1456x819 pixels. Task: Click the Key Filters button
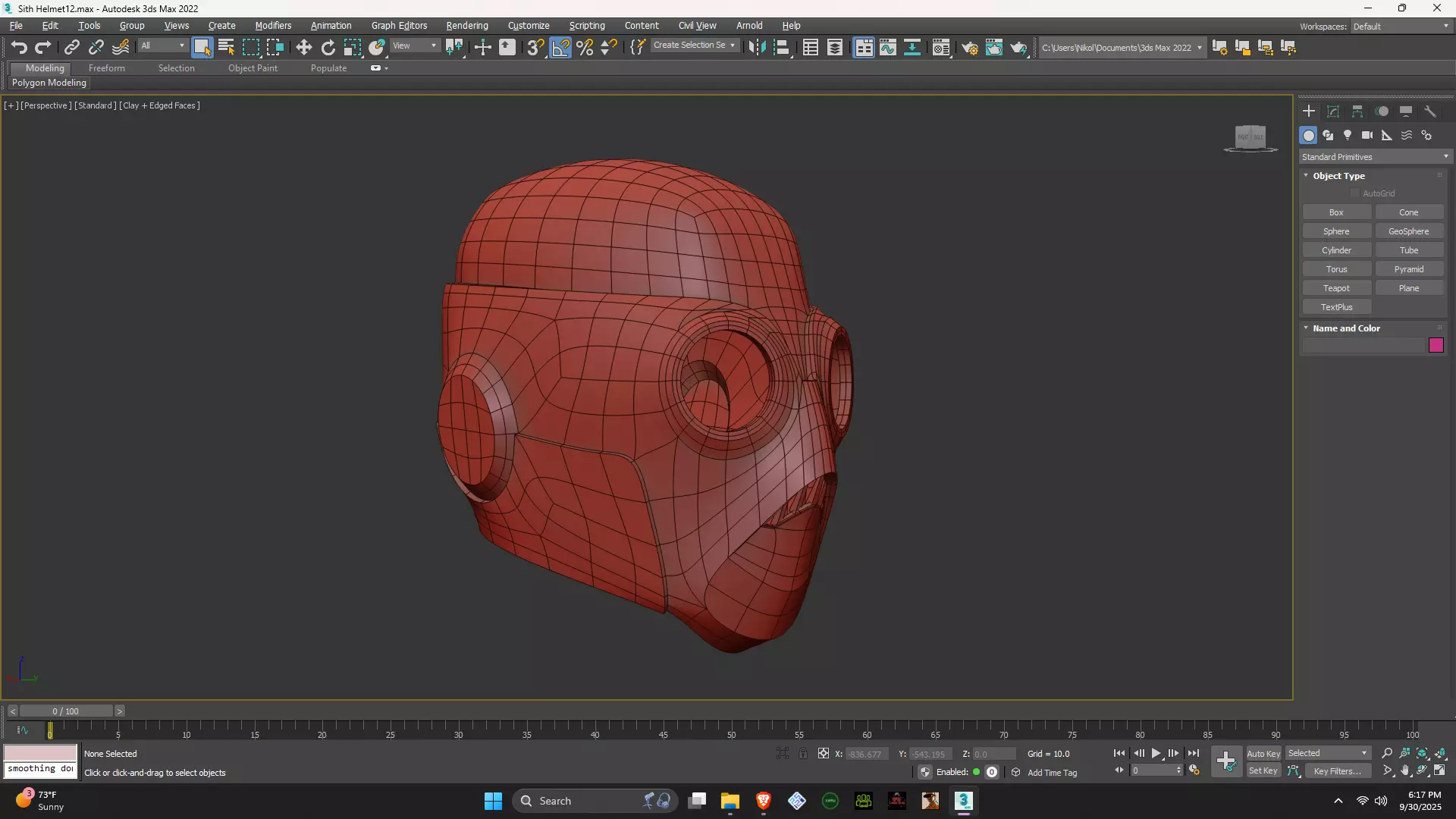1338,771
